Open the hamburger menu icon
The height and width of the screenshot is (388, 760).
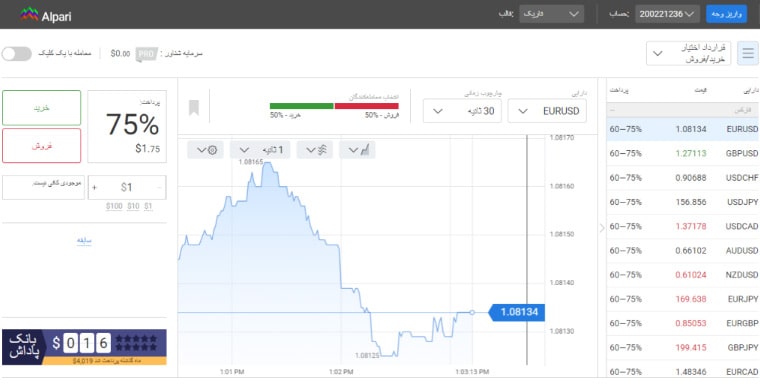[x=748, y=53]
